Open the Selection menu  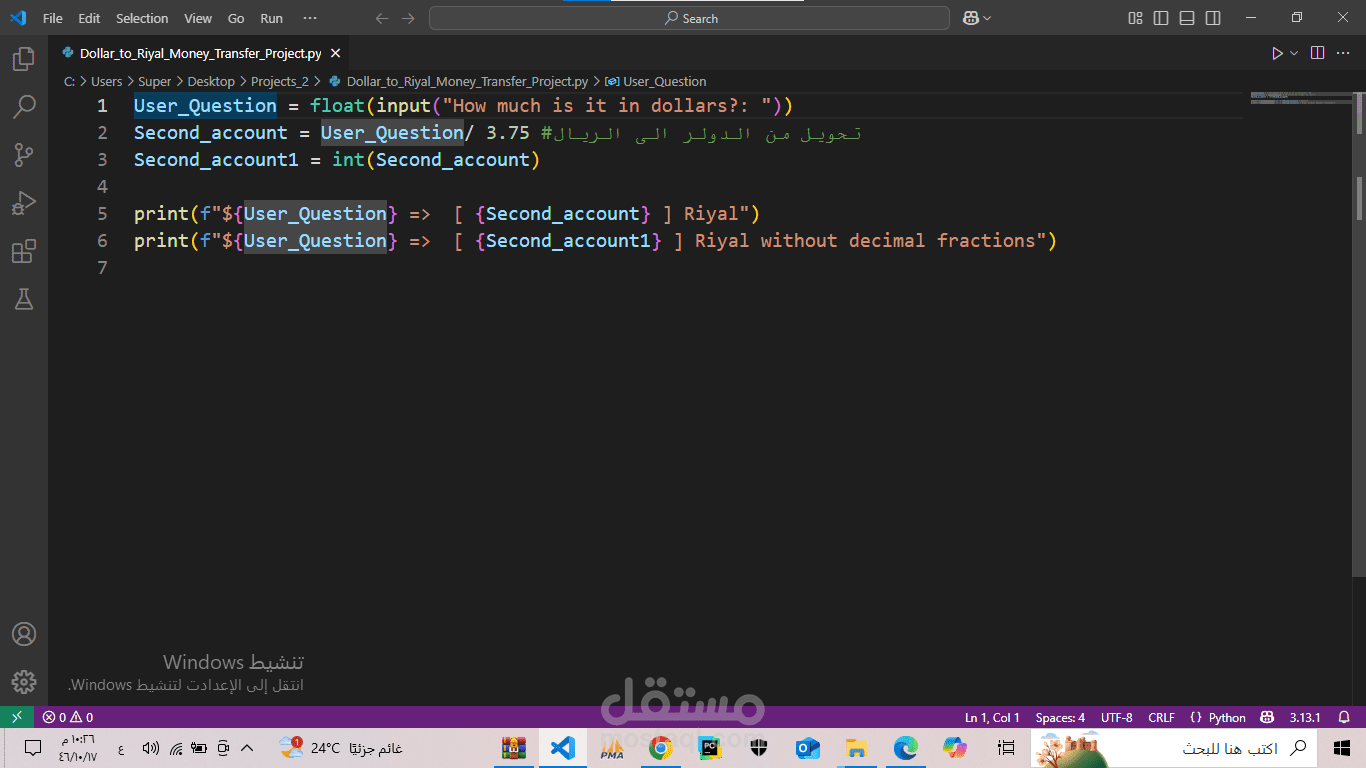point(142,18)
